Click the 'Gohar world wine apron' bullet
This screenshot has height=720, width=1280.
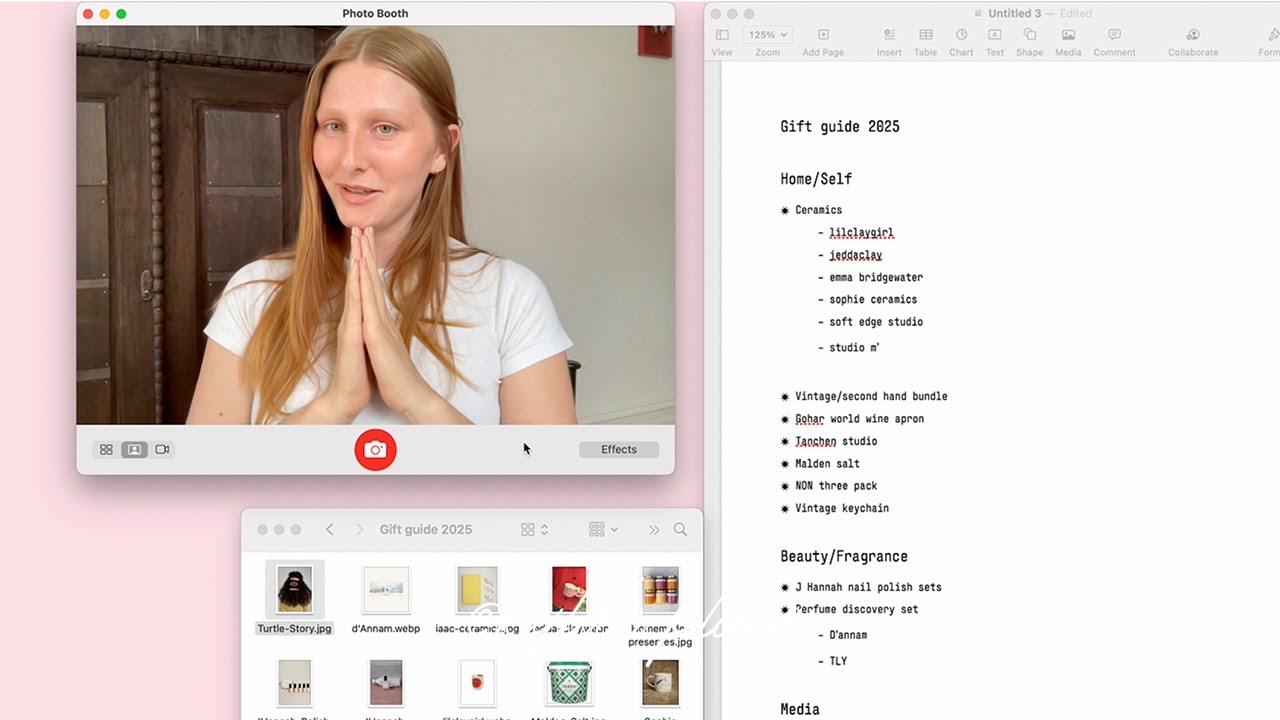point(859,419)
